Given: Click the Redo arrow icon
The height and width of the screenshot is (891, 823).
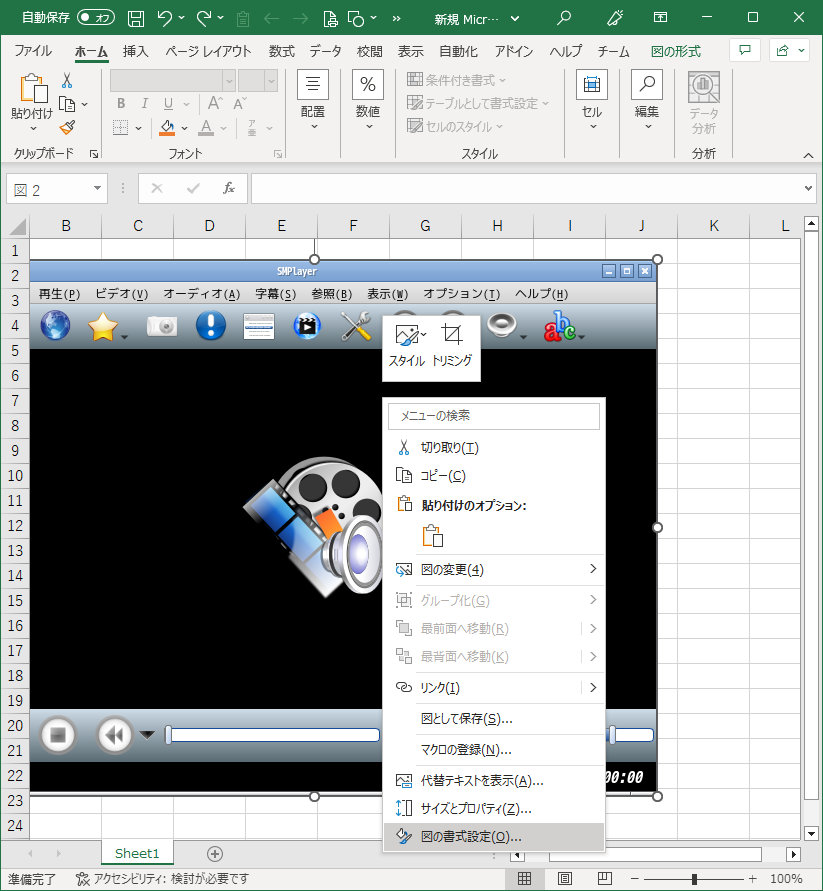Looking at the screenshot, I should [x=204, y=18].
